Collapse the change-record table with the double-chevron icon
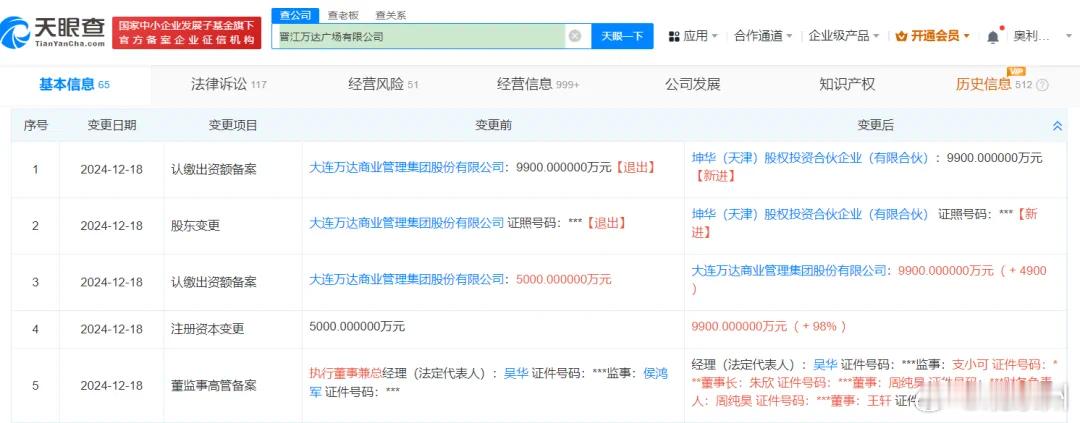This screenshot has height=423, width=1080. click(1057, 125)
